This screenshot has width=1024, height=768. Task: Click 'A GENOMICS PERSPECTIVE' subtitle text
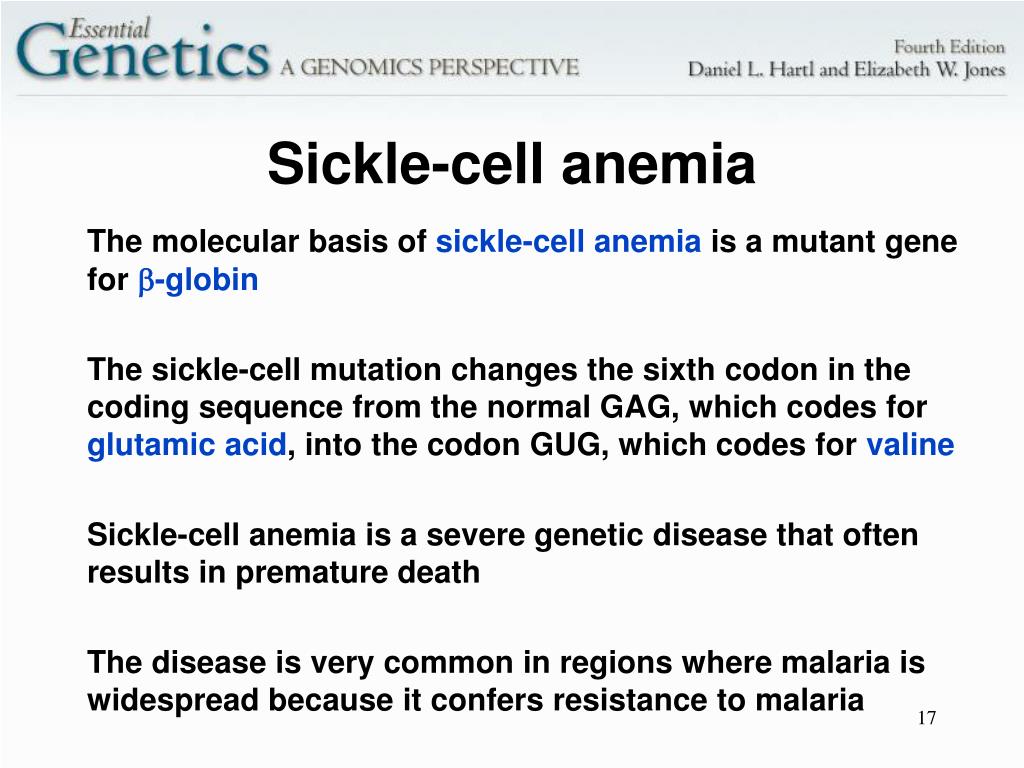(x=430, y=67)
